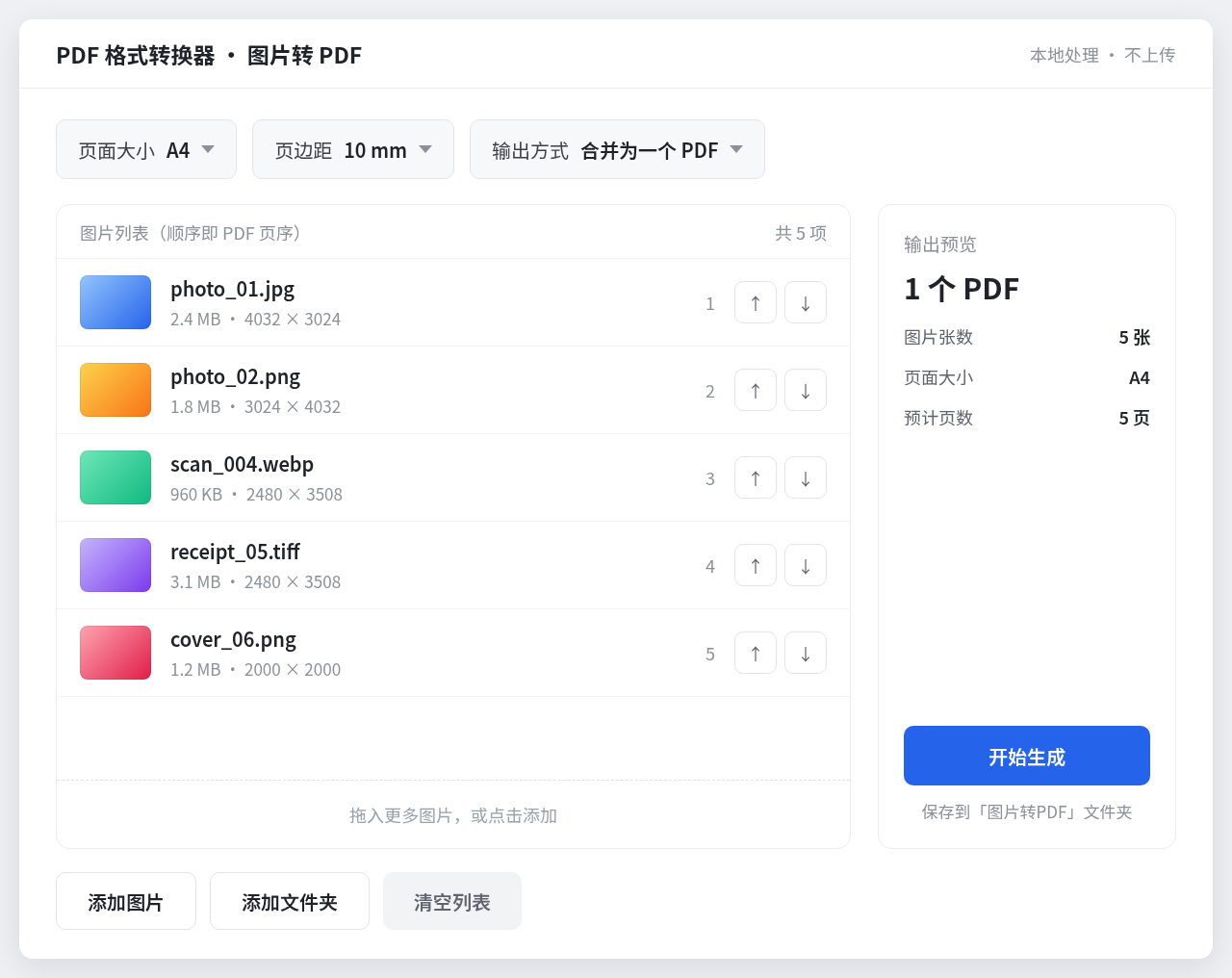Image resolution: width=1232 pixels, height=978 pixels.
Task: Click the up arrow for scan_004.webp
Action: [756, 477]
